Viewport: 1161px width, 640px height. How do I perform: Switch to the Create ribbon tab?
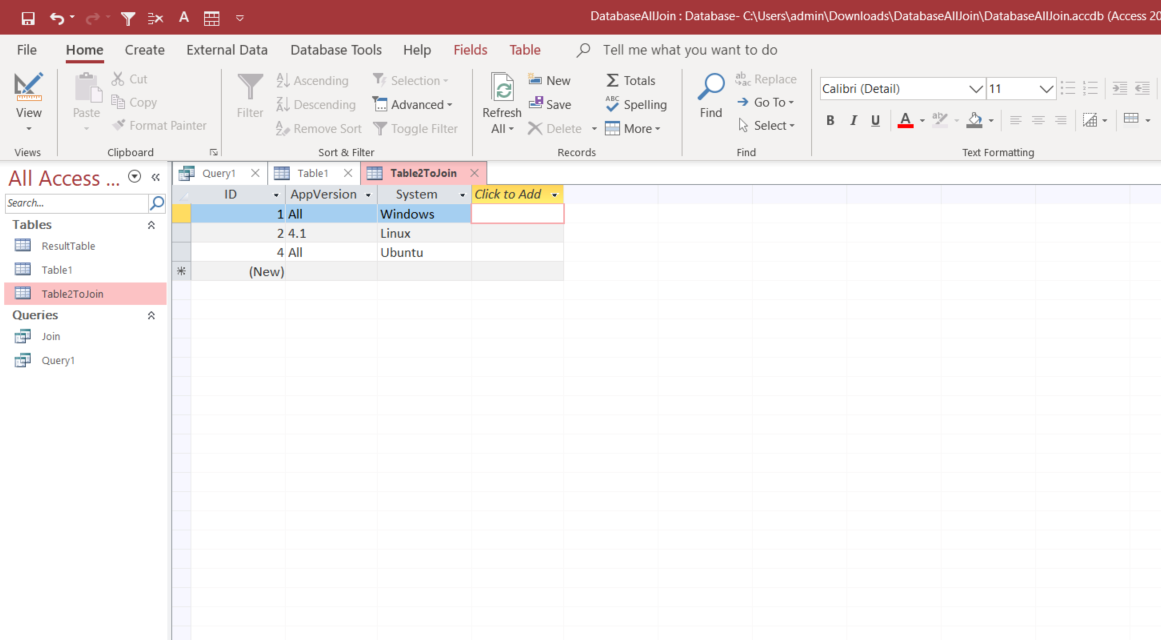tap(144, 50)
